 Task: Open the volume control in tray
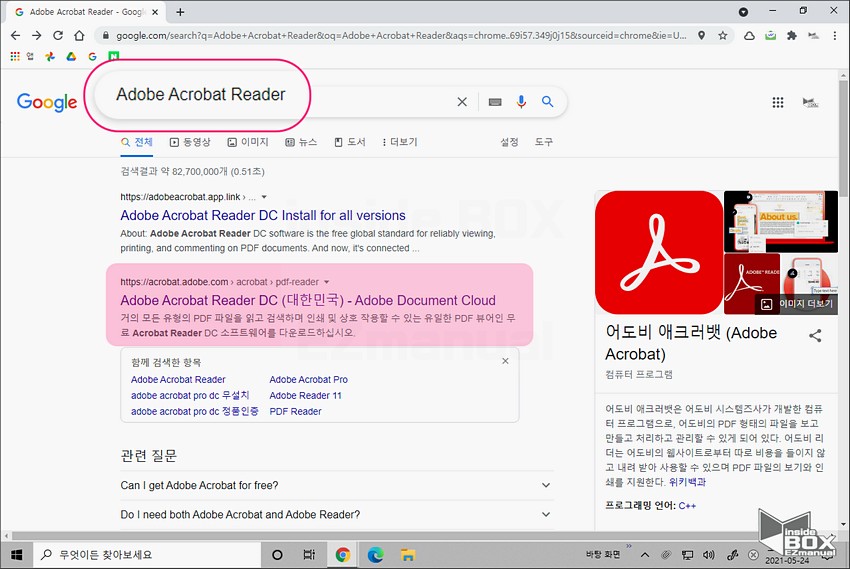(x=709, y=555)
